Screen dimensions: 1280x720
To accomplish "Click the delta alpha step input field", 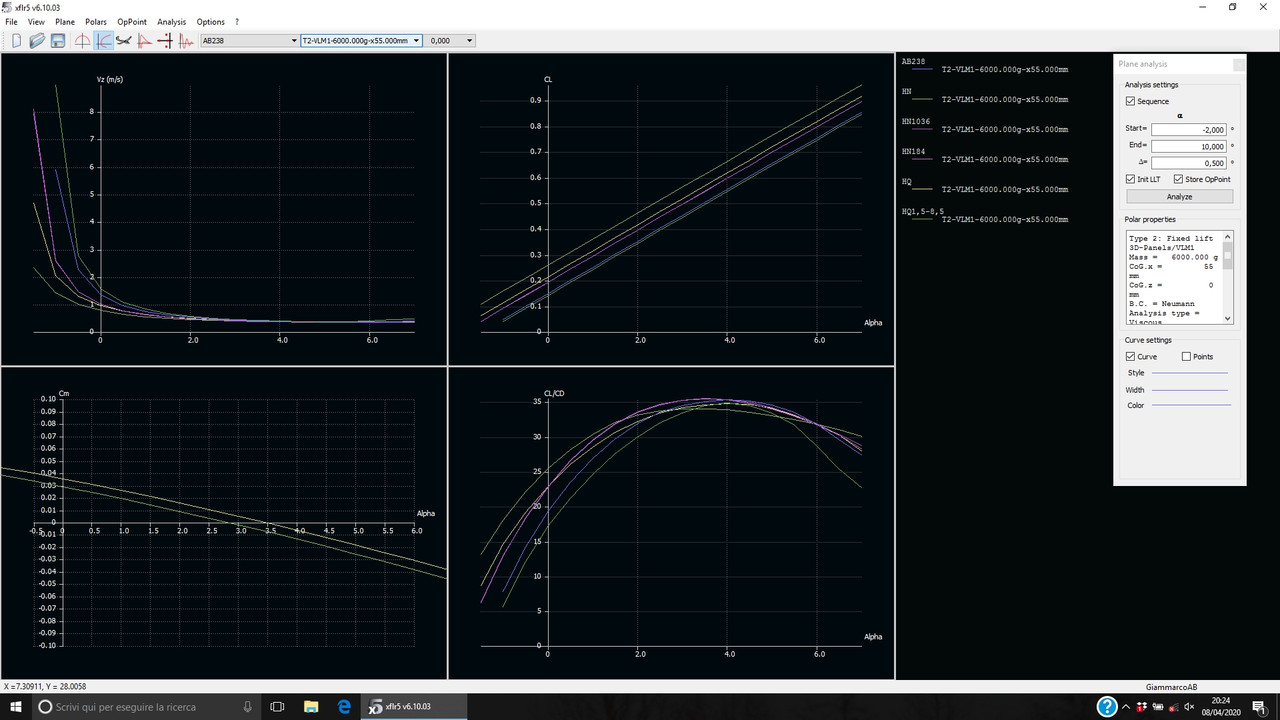I will (1188, 162).
